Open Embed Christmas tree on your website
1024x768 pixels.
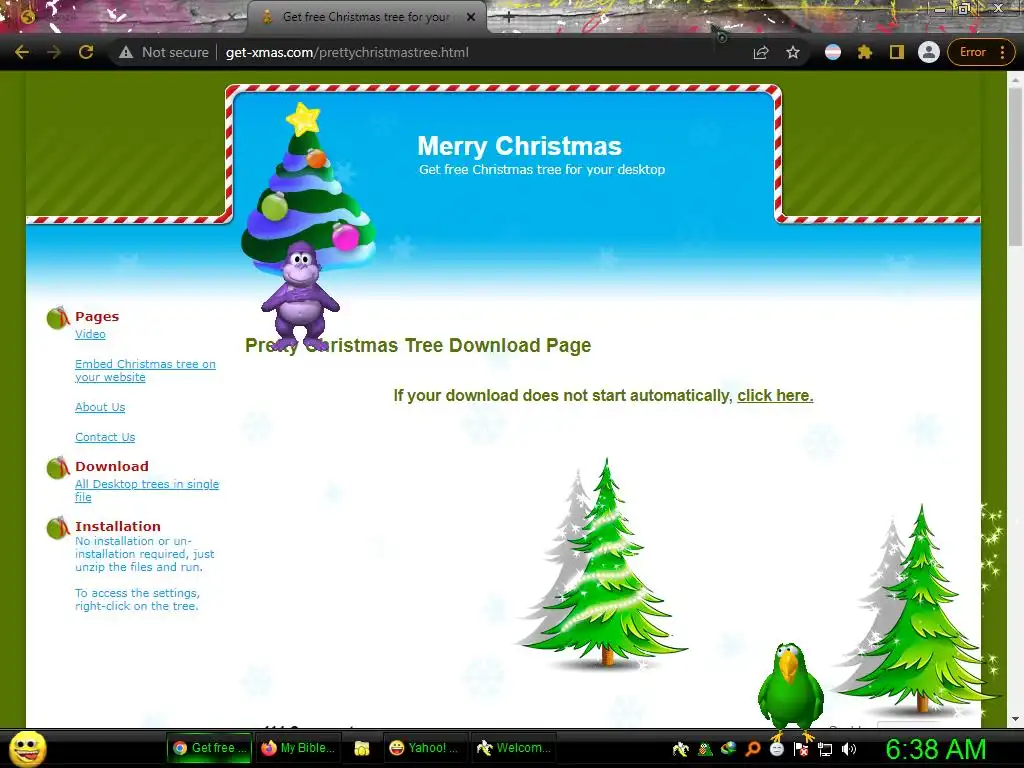[145, 370]
